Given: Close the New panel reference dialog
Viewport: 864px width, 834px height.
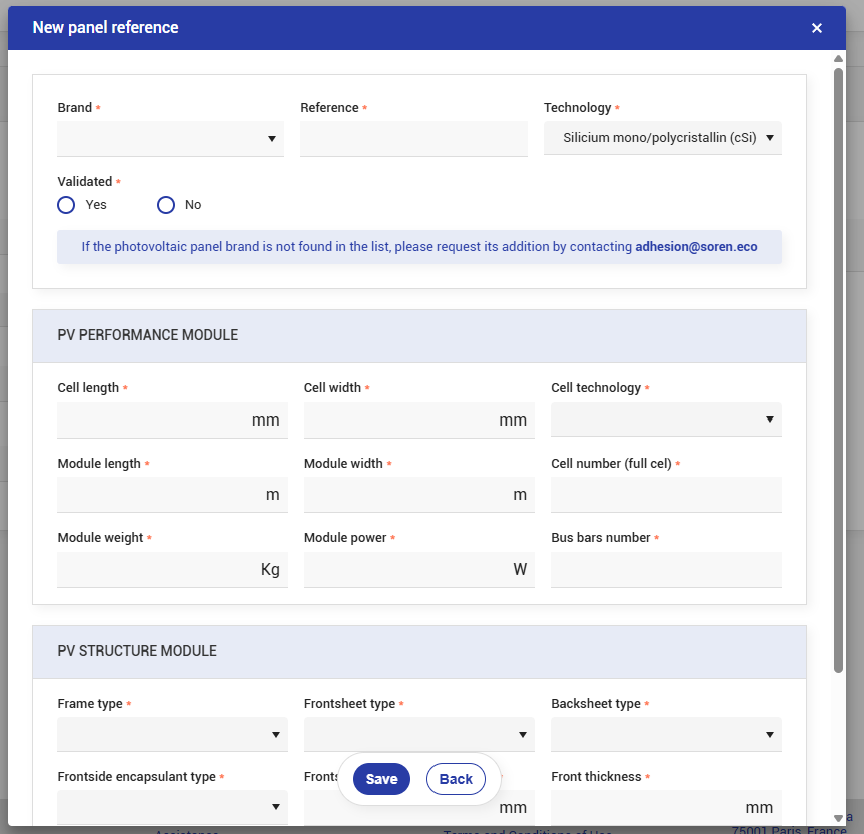Looking at the screenshot, I should [817, 28].
